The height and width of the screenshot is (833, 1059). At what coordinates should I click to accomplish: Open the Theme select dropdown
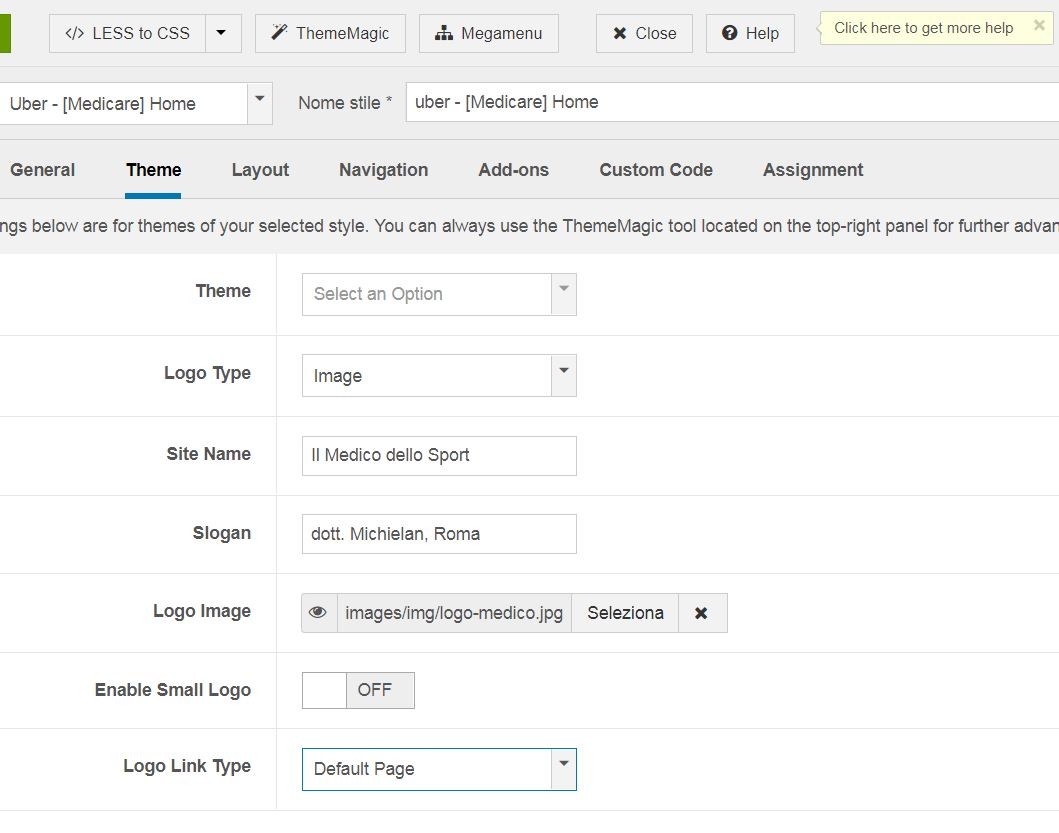coord(439,294)
